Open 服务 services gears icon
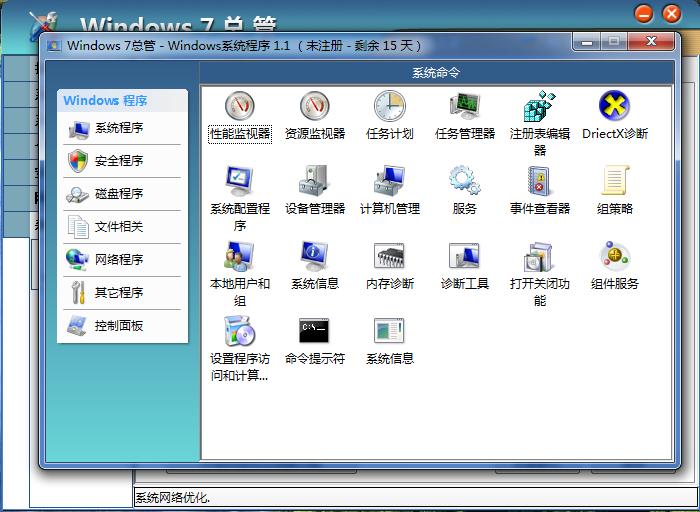The image size is (700, 512). pyautogui.click(x=465, y=191)
